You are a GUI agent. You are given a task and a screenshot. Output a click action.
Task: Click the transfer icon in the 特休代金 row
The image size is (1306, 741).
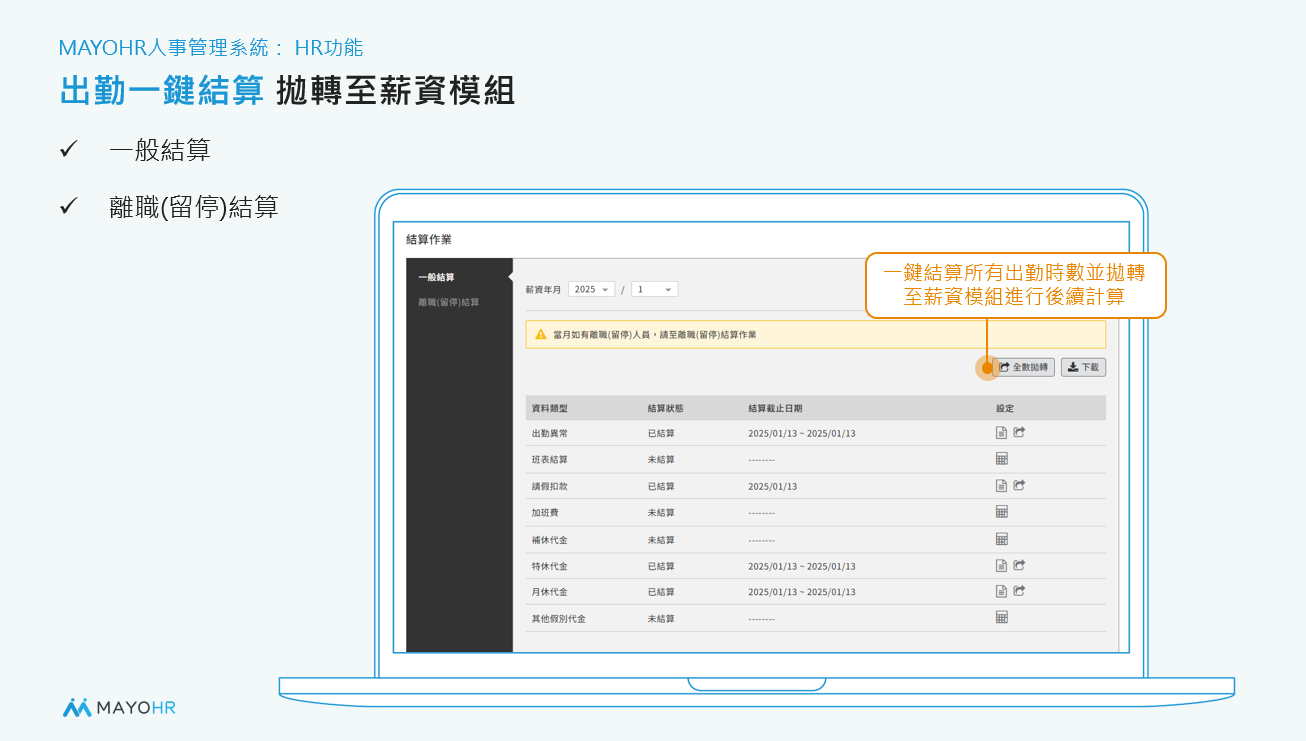(1019, 565)
